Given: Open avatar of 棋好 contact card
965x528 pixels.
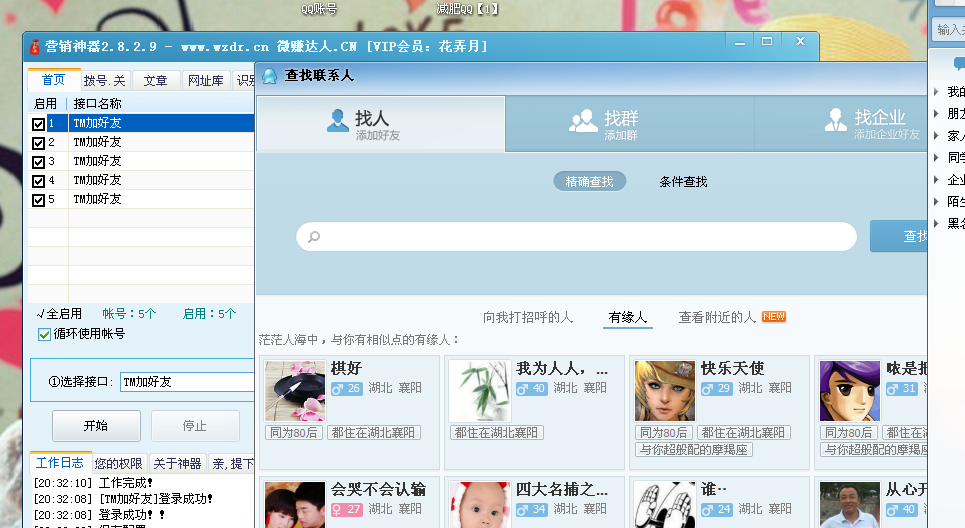Looking at the screenshot, I should click(x=295, y=391).
